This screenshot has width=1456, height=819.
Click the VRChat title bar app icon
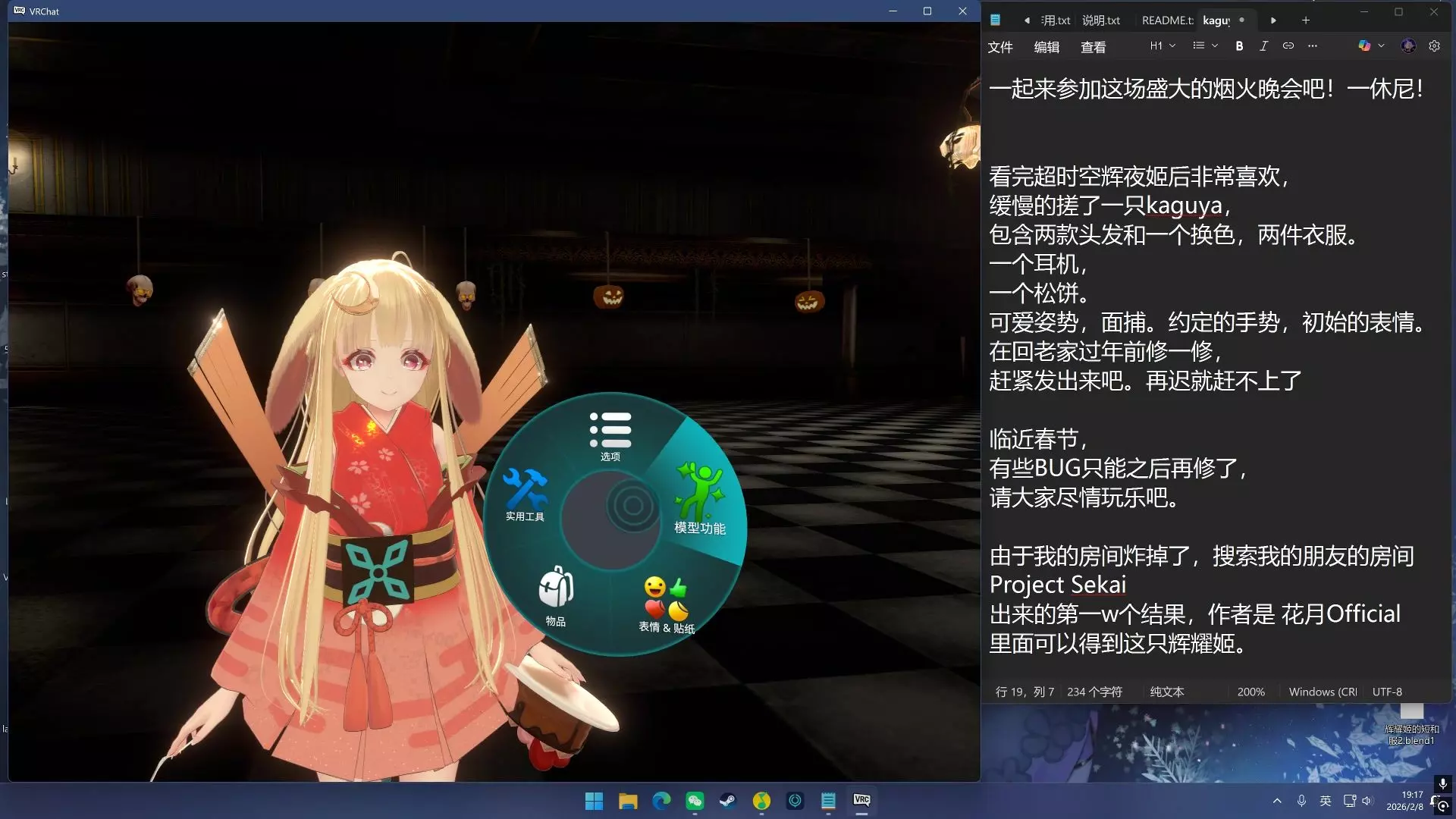coord(20,11)
